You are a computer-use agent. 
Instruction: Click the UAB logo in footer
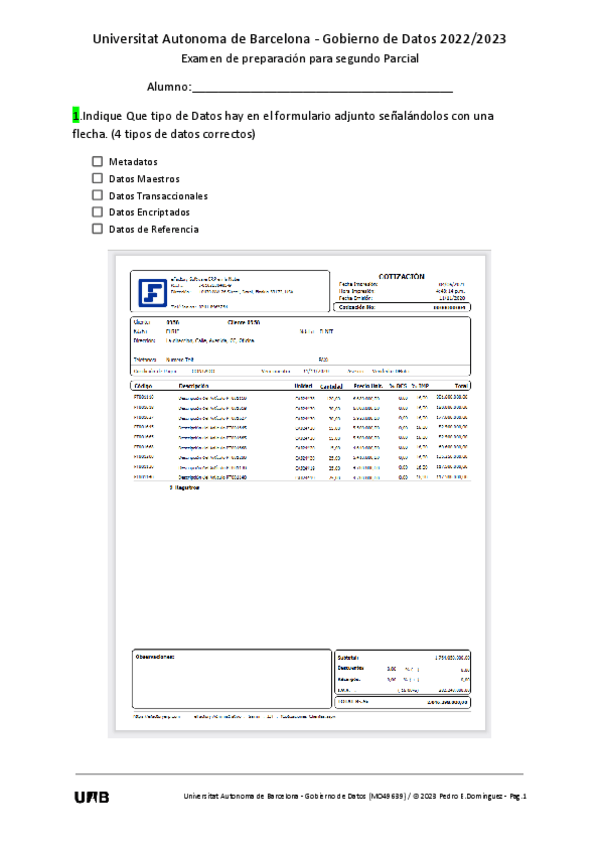click(91, 797)
